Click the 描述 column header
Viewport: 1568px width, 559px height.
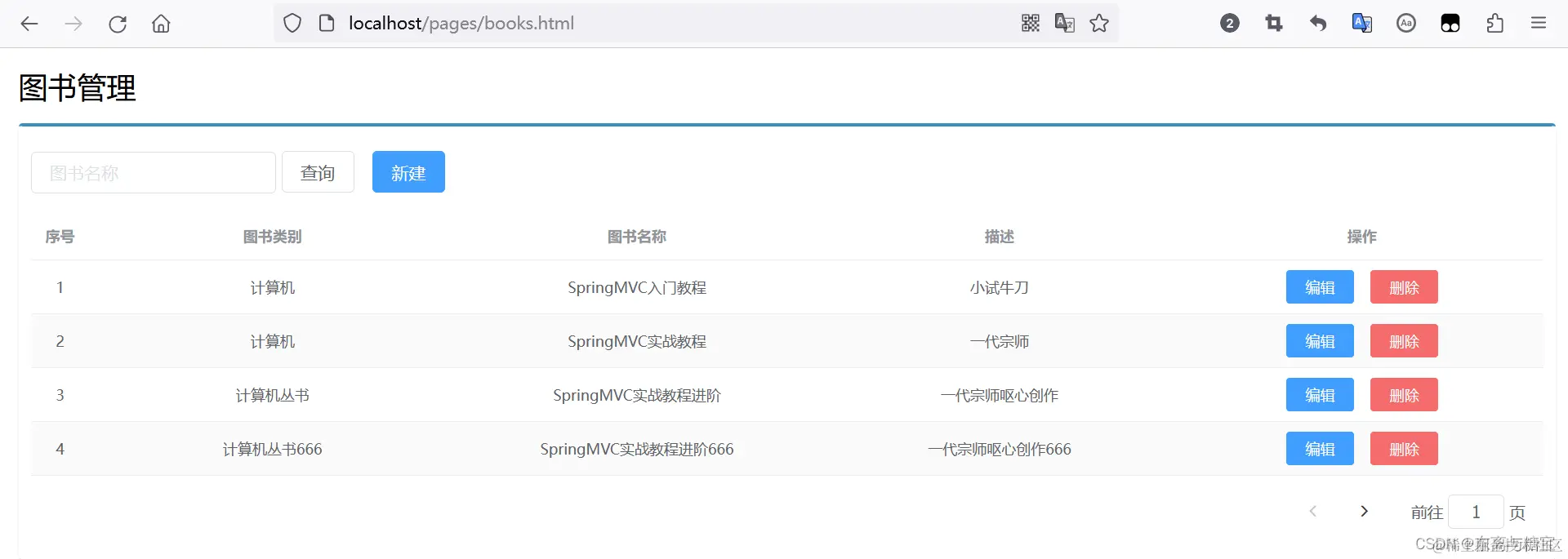(1000, 237)
